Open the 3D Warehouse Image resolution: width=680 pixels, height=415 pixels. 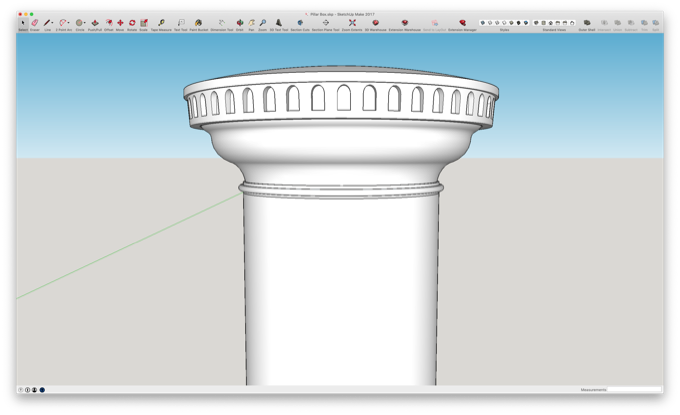click(376, 23)
